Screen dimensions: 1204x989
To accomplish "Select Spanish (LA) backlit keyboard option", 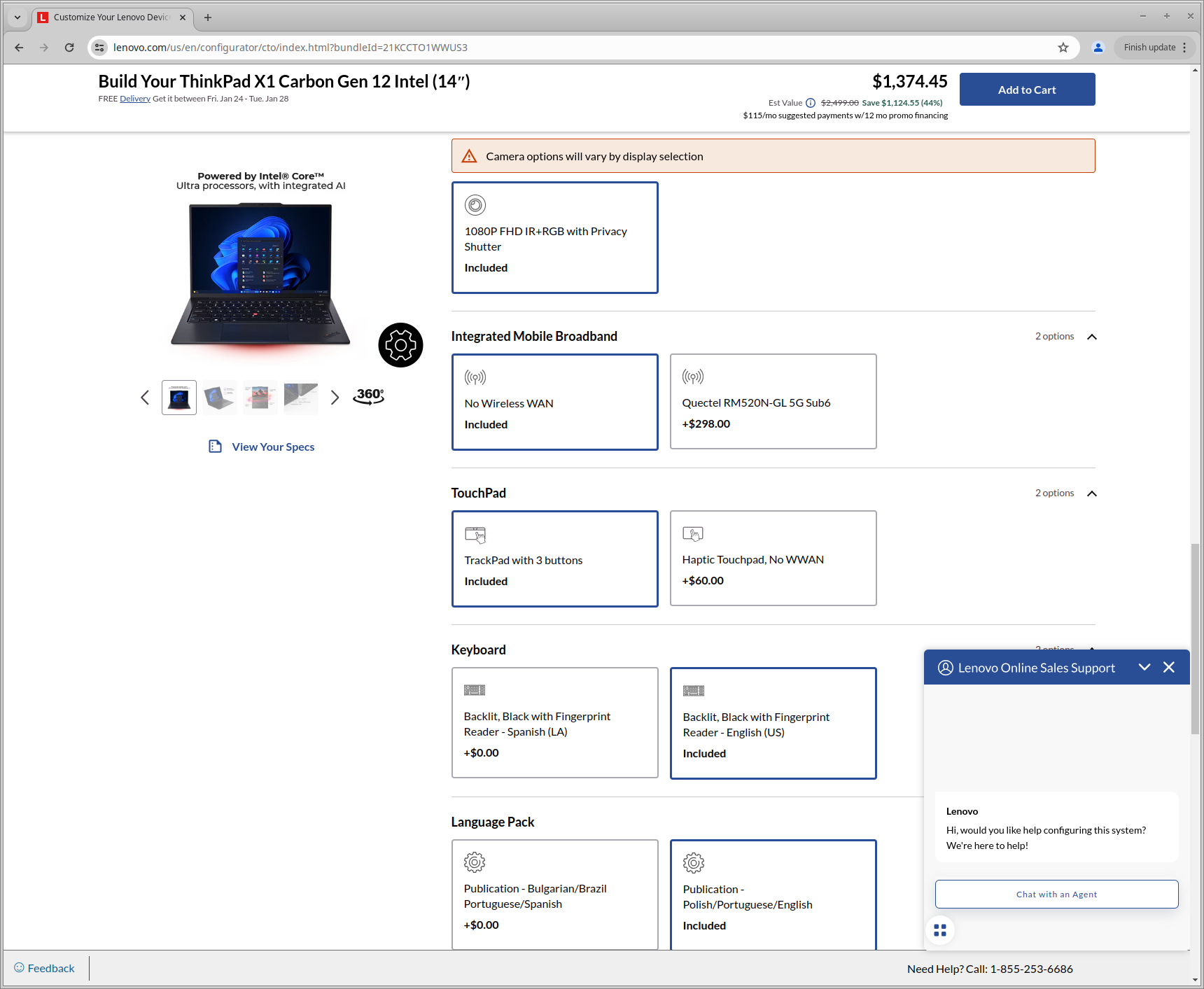I will (x=555, y=722).
